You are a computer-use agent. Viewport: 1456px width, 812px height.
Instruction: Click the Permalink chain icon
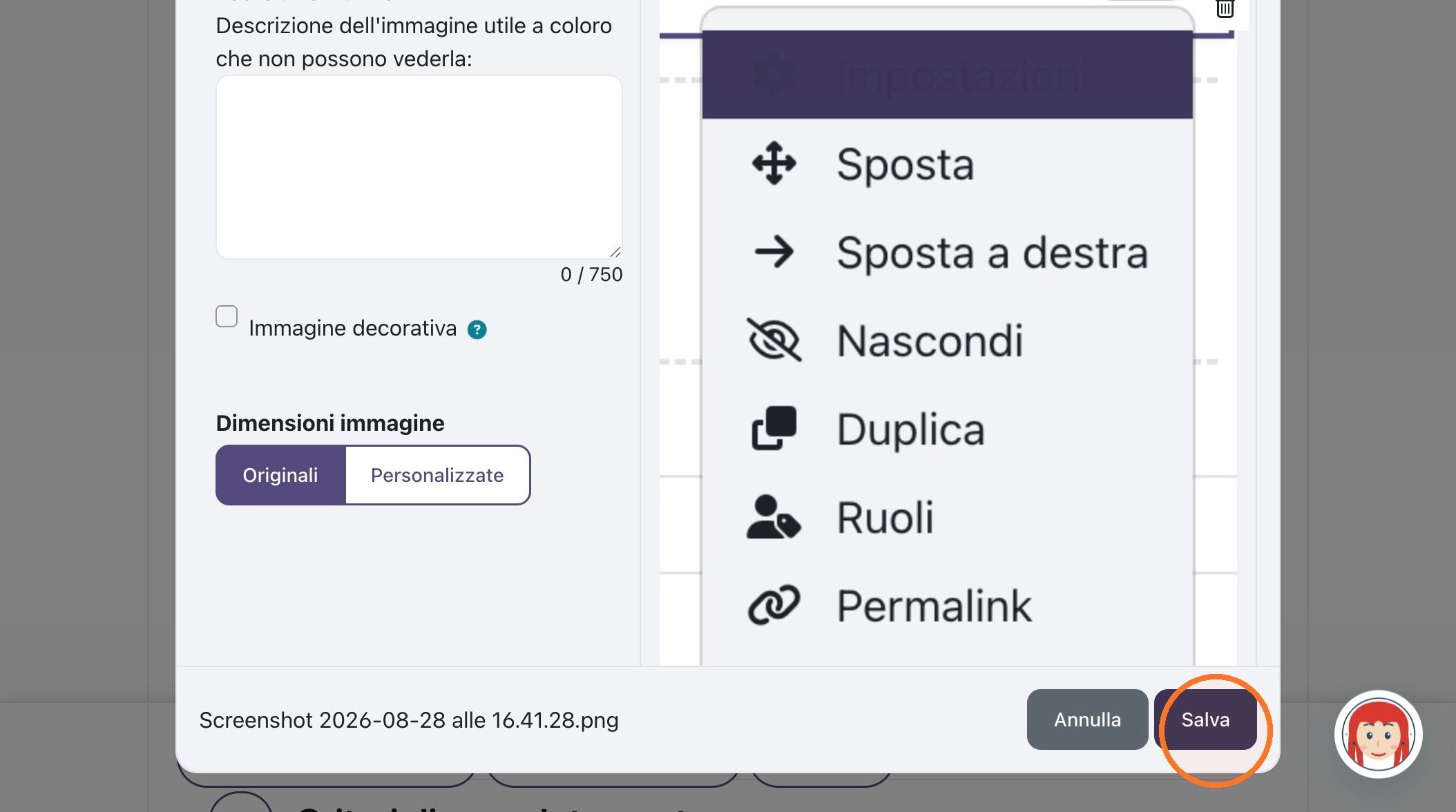[x=774, y=605]
